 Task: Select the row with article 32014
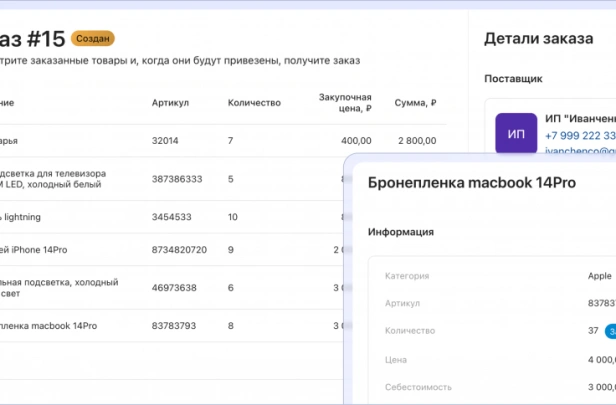coord(220,141)
